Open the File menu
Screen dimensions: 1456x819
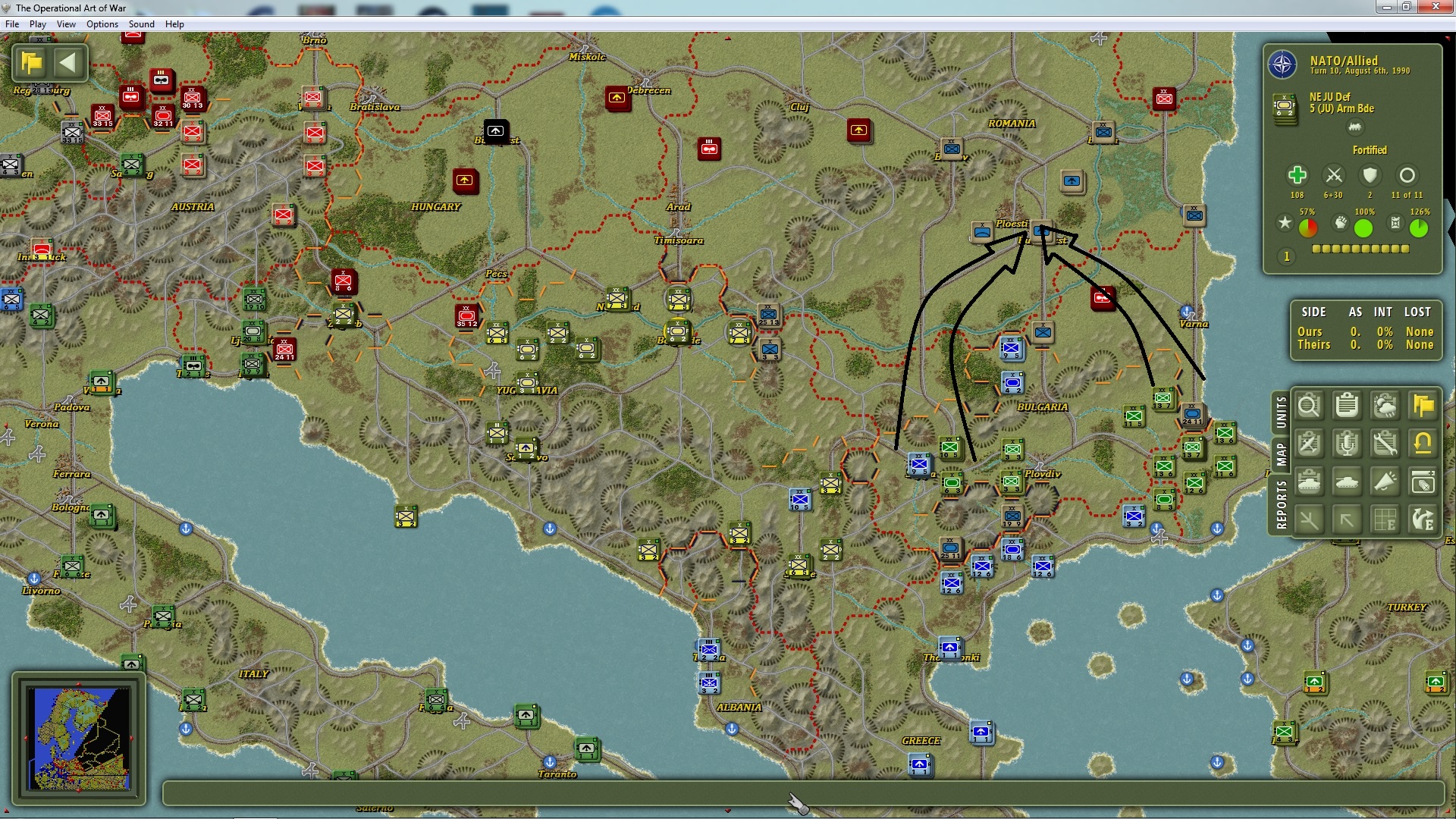click(x=12, y=24)
